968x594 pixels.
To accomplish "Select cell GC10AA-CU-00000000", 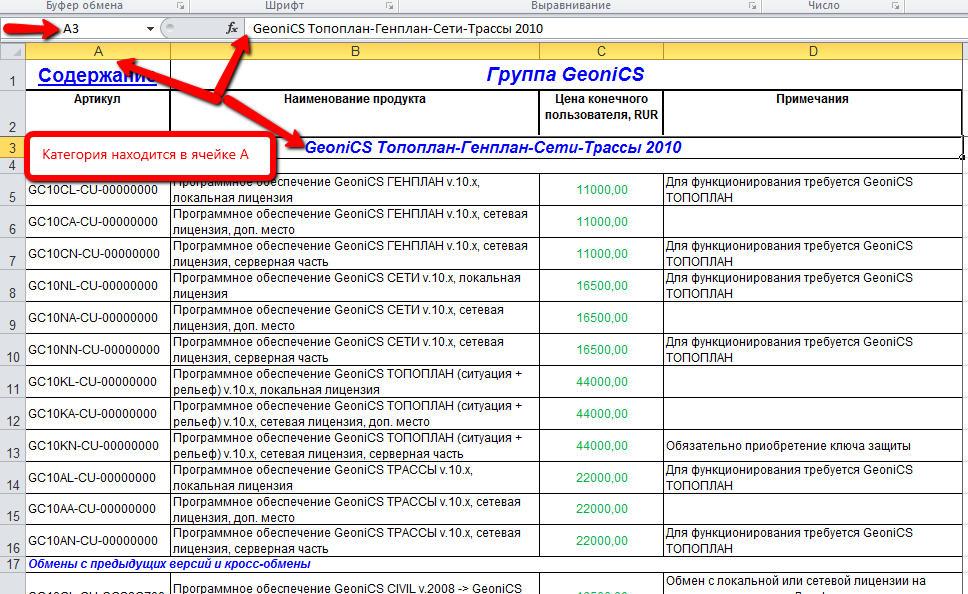I will pos(98,509).
